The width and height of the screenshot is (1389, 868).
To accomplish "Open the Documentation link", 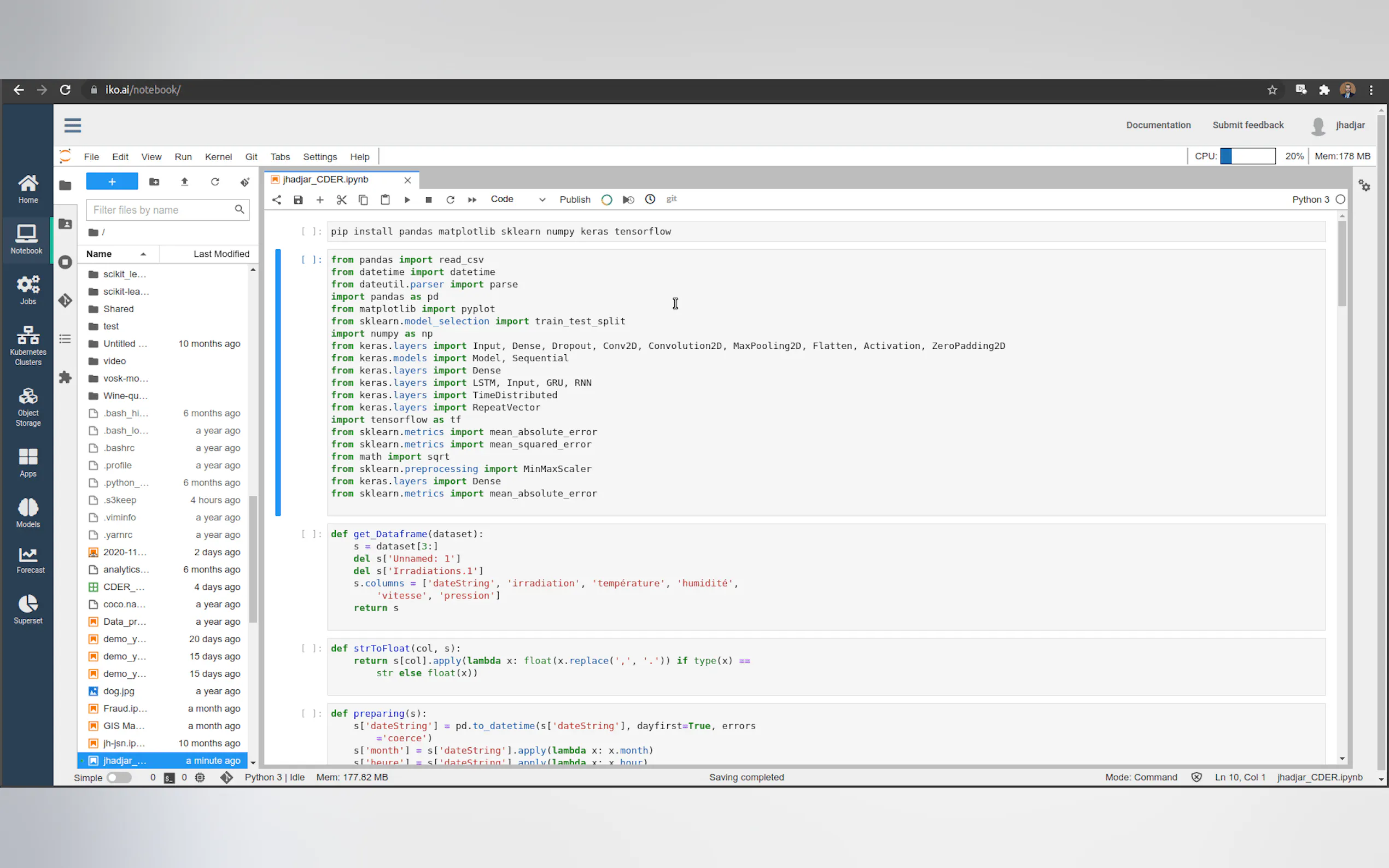I will (x=1158, y=125).
